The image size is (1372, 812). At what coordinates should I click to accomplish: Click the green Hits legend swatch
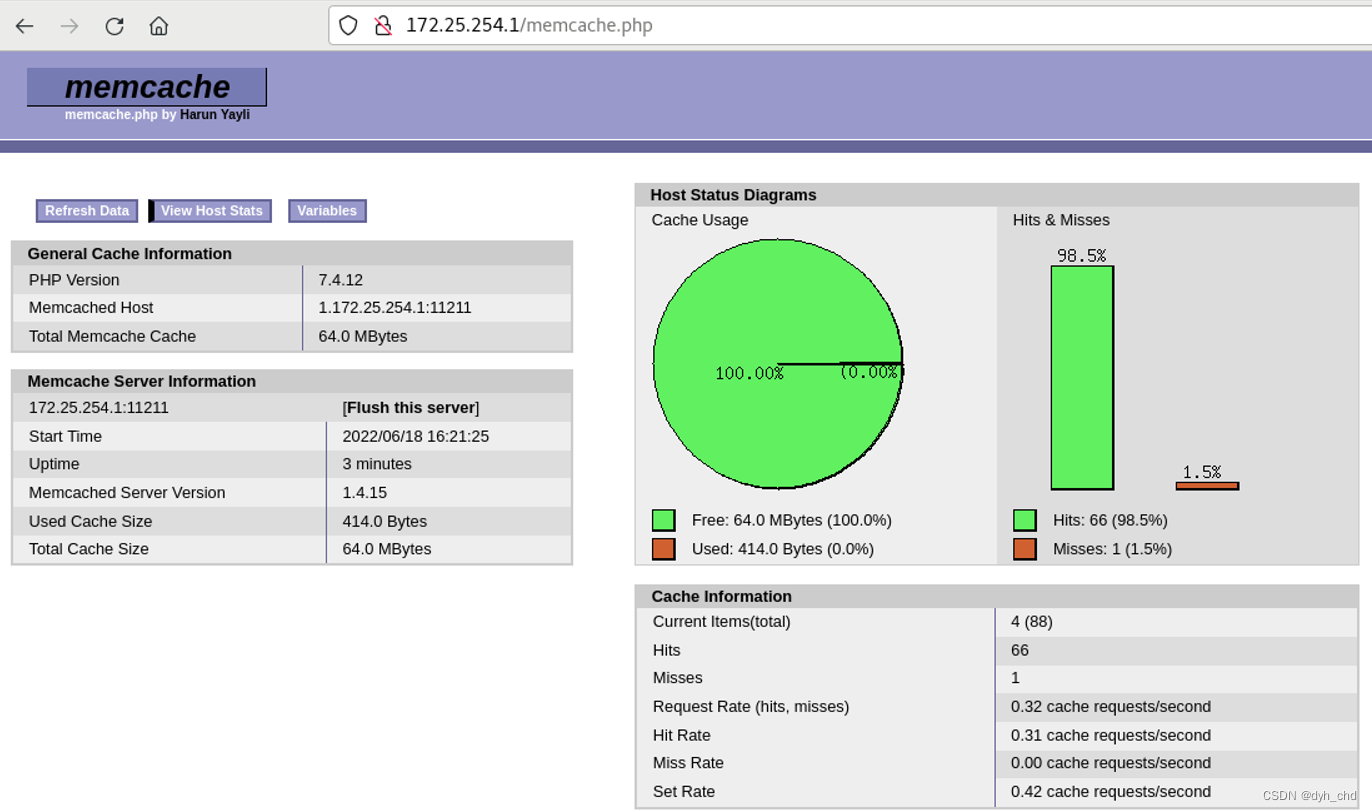pos(1024,520)
